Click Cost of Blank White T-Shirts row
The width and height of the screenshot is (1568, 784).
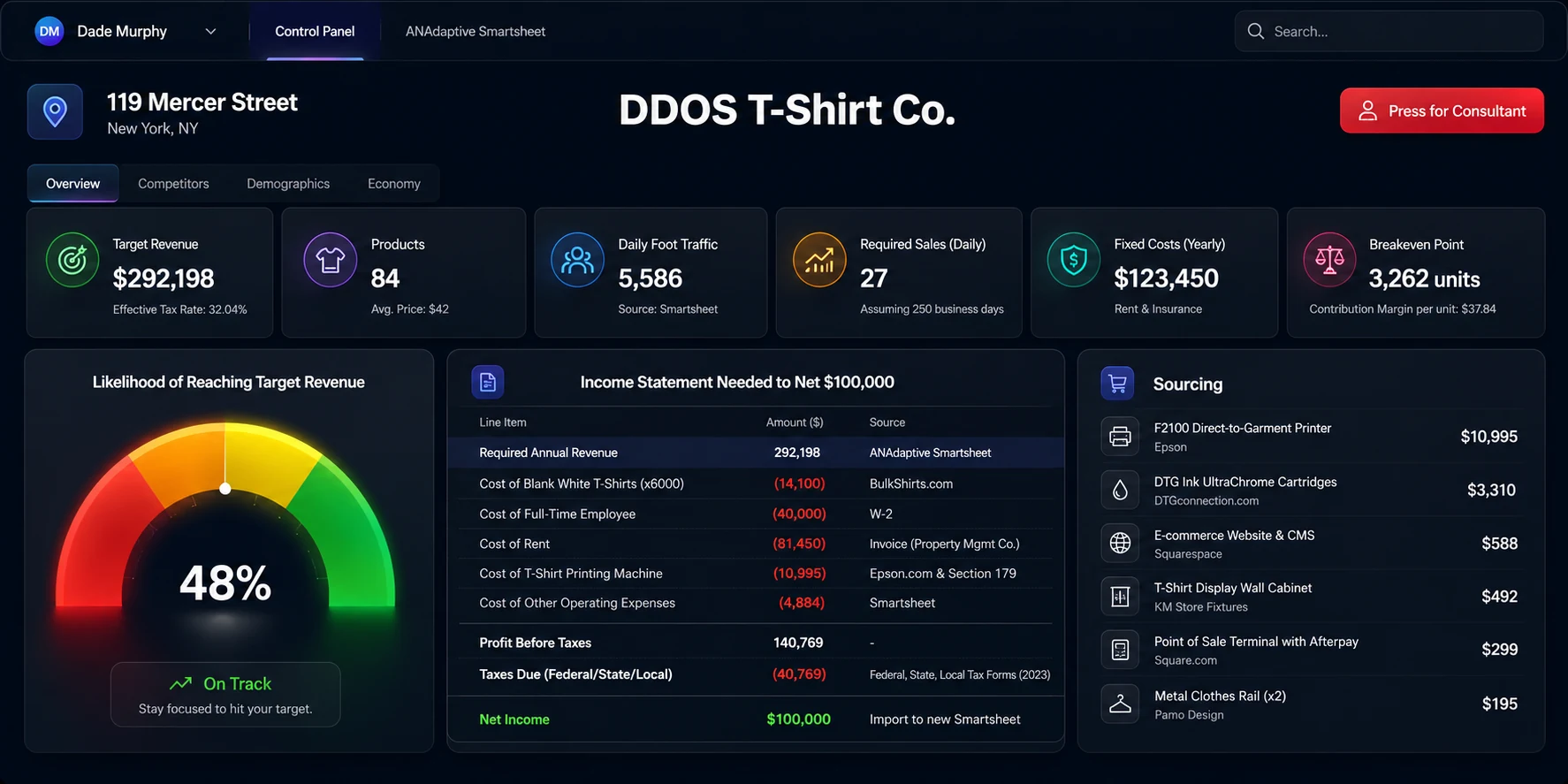coord(756,483)
